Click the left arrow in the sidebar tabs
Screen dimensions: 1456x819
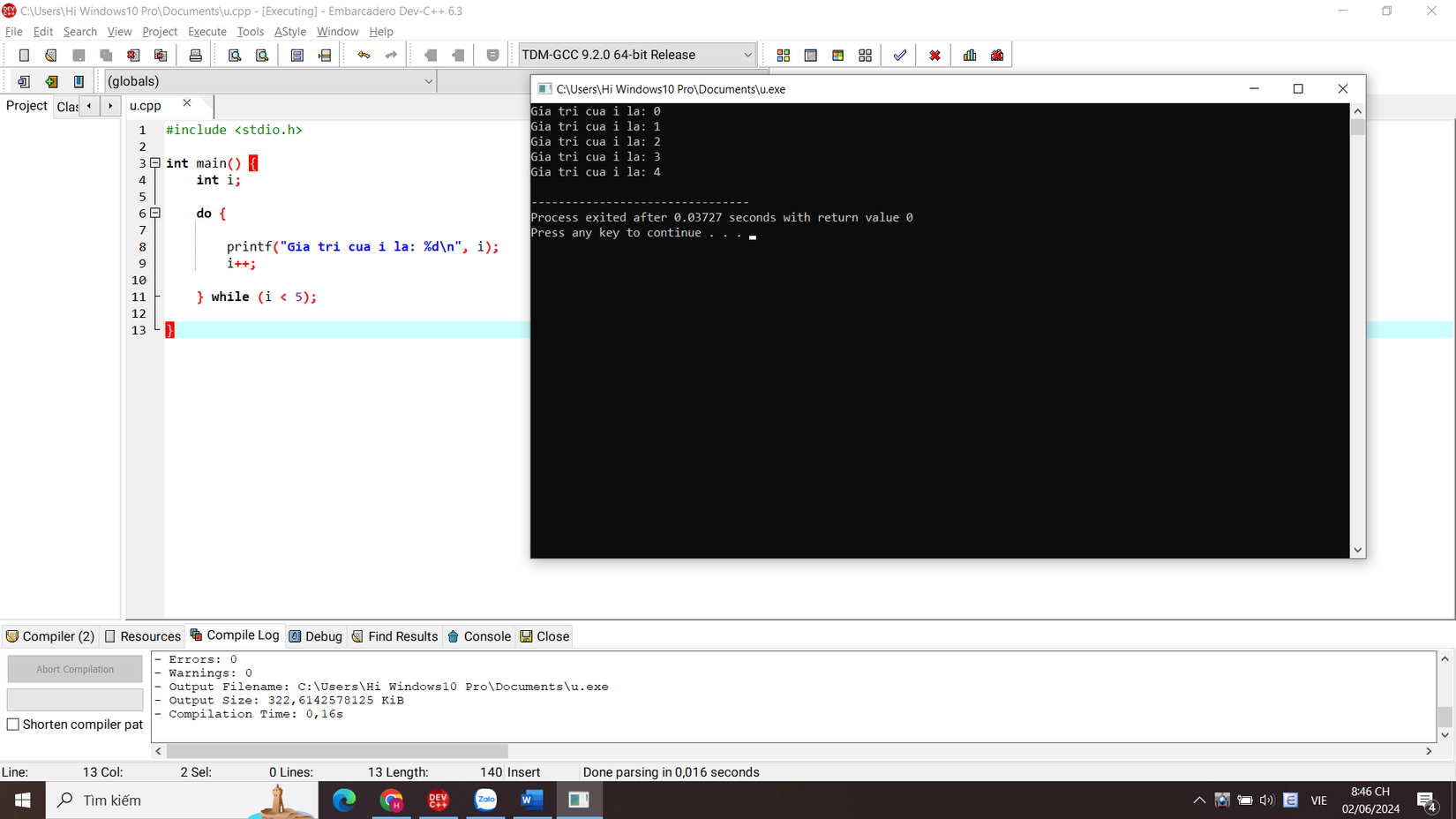tap(89, 106)
